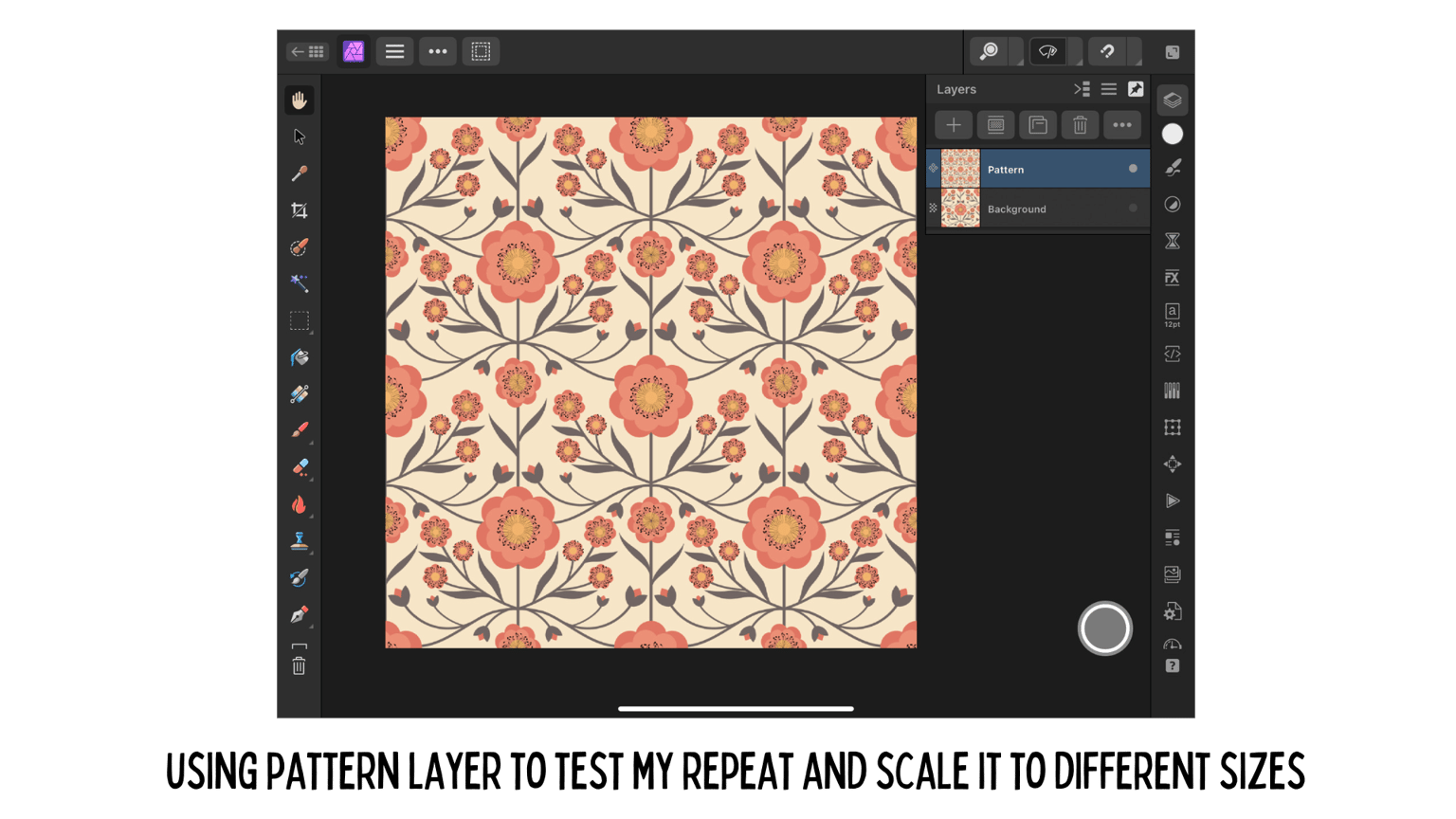Open the Text 12pt studio
This screenshot has height=819, width=1456.
click(x=1173, y=315)
